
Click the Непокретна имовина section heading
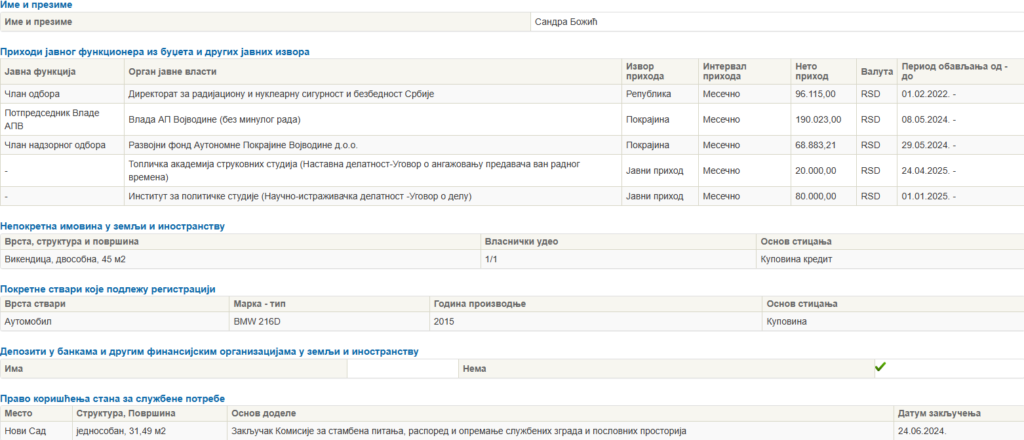click(112, 226)
